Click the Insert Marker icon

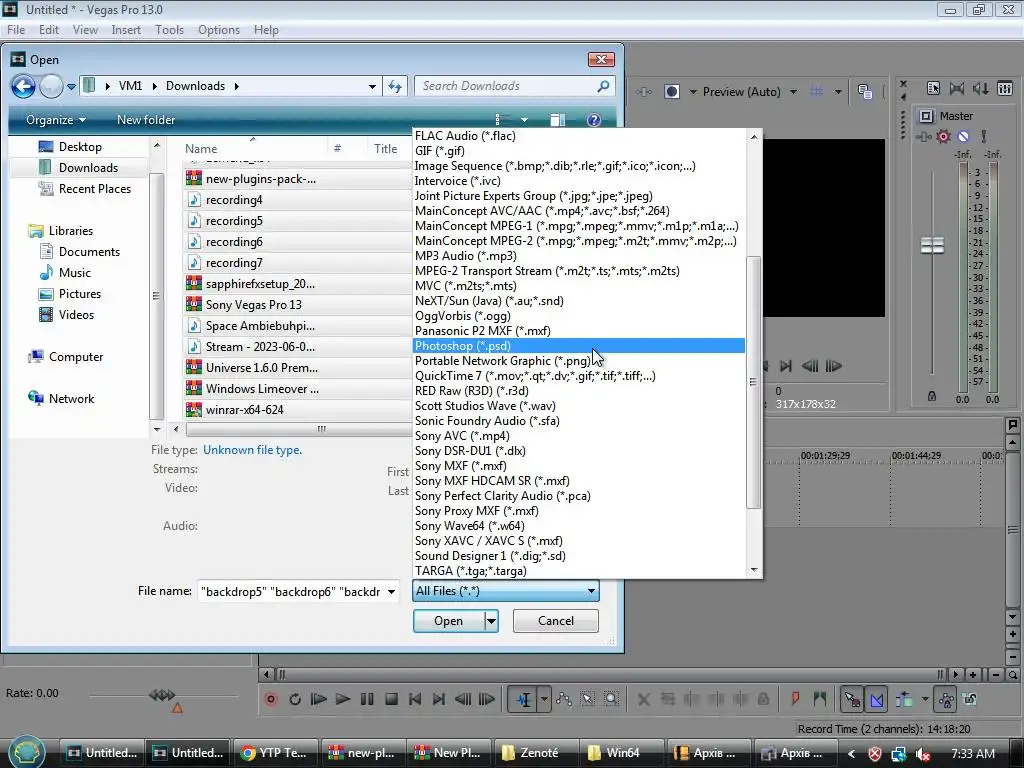coord(795,699)
